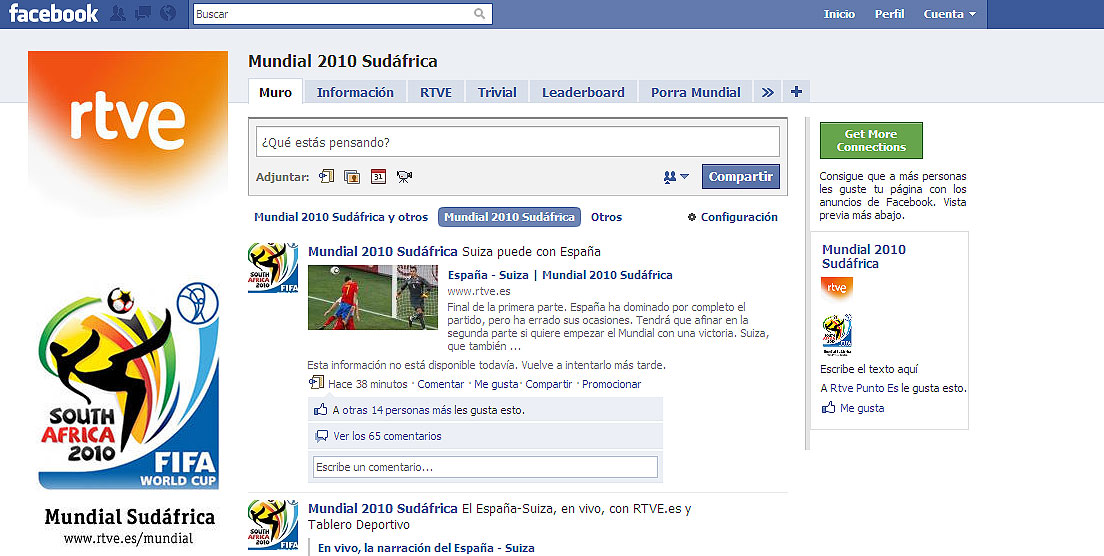
Task: Click the search magnifier icon
Action: pyautogui.click(x=480, y=14)
